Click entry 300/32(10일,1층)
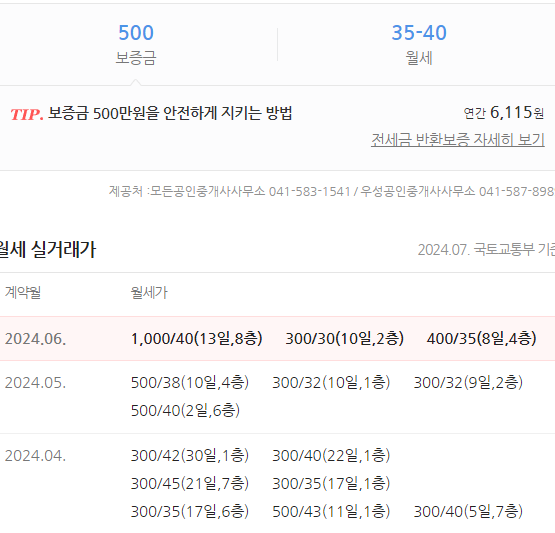This screenshot has height=533, width=555. 331,383
